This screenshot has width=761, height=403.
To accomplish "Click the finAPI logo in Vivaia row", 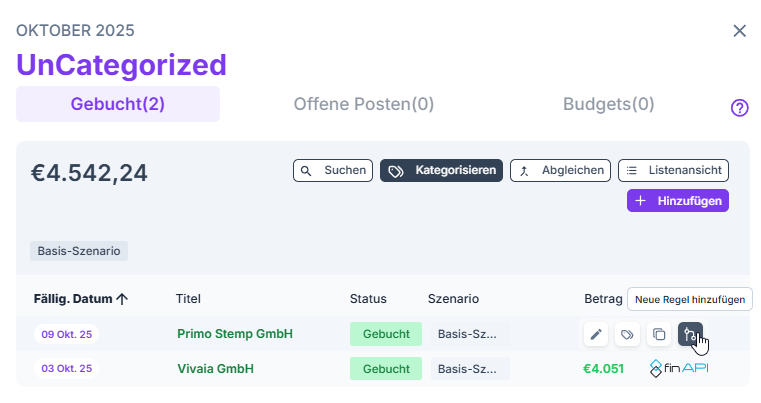I will 679,368.
